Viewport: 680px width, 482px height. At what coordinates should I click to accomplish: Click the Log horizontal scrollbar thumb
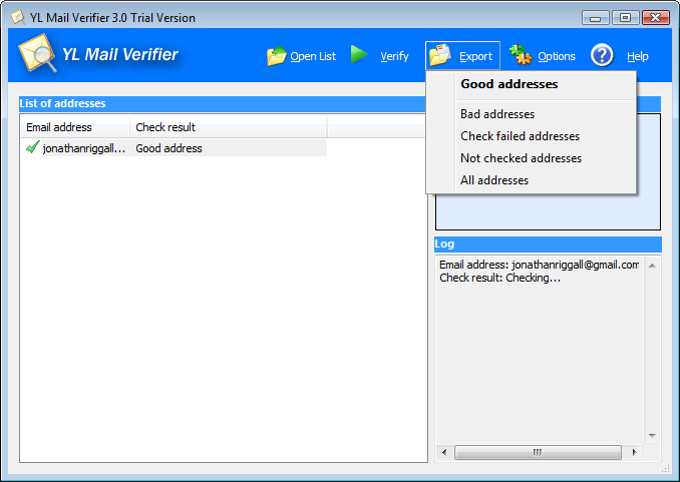click(x=537, y=452)
